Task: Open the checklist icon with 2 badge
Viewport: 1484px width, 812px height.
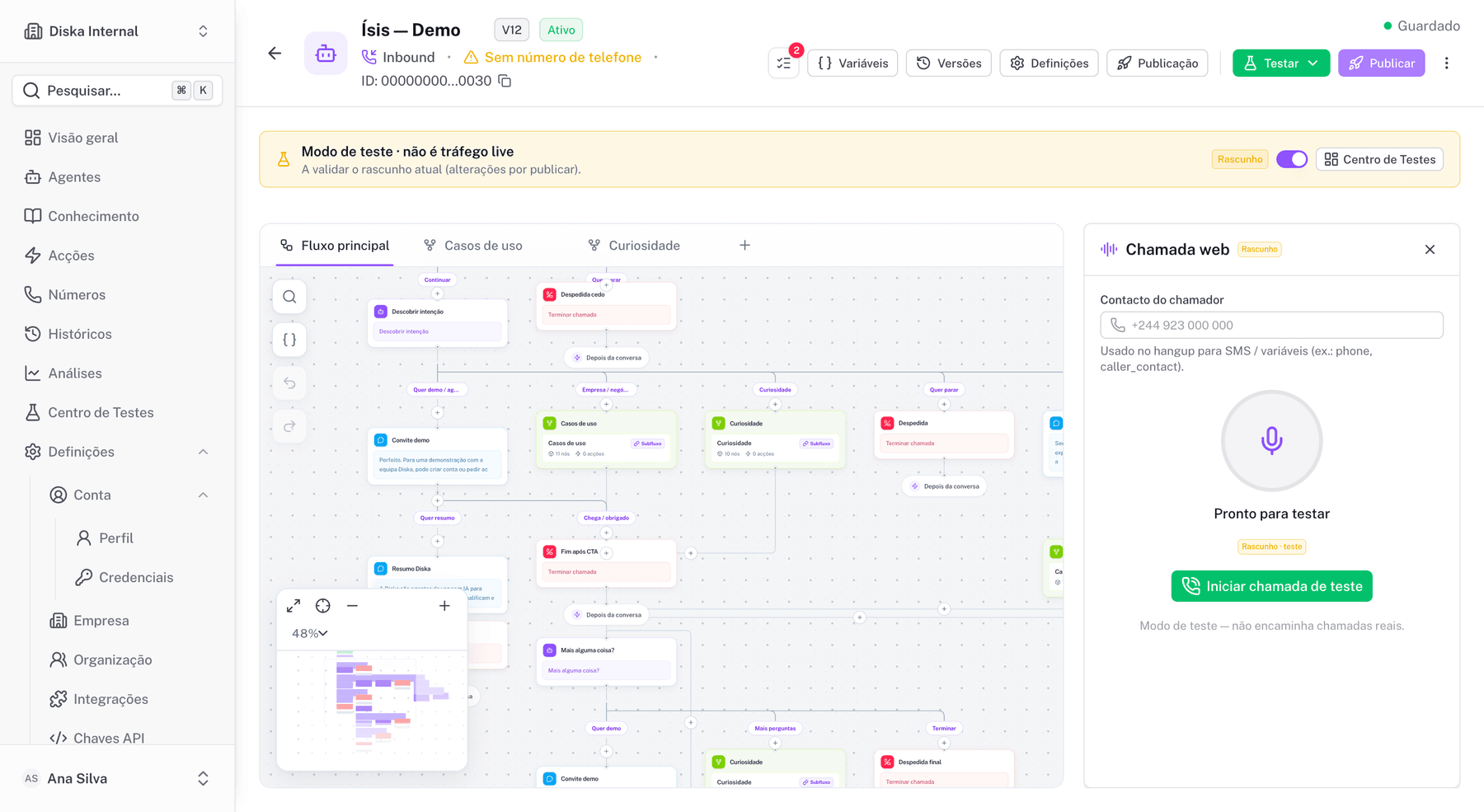Action: tap(783, 63)
